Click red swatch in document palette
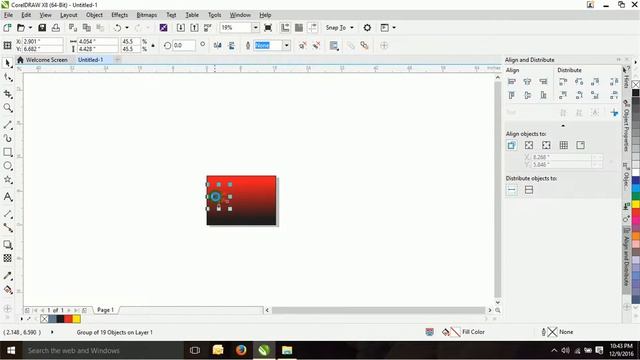 (69, 319)
